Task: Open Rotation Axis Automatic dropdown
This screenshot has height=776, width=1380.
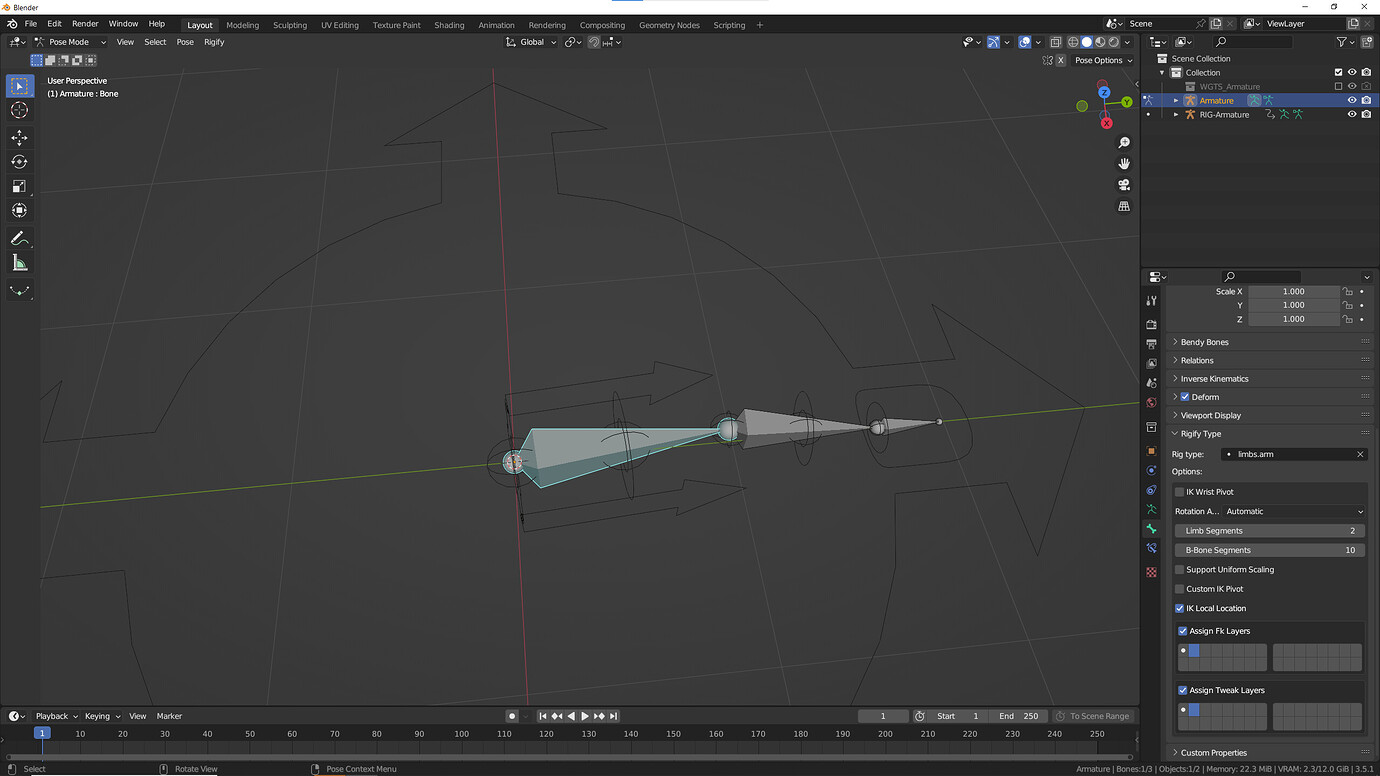Action: point(1294,511)
